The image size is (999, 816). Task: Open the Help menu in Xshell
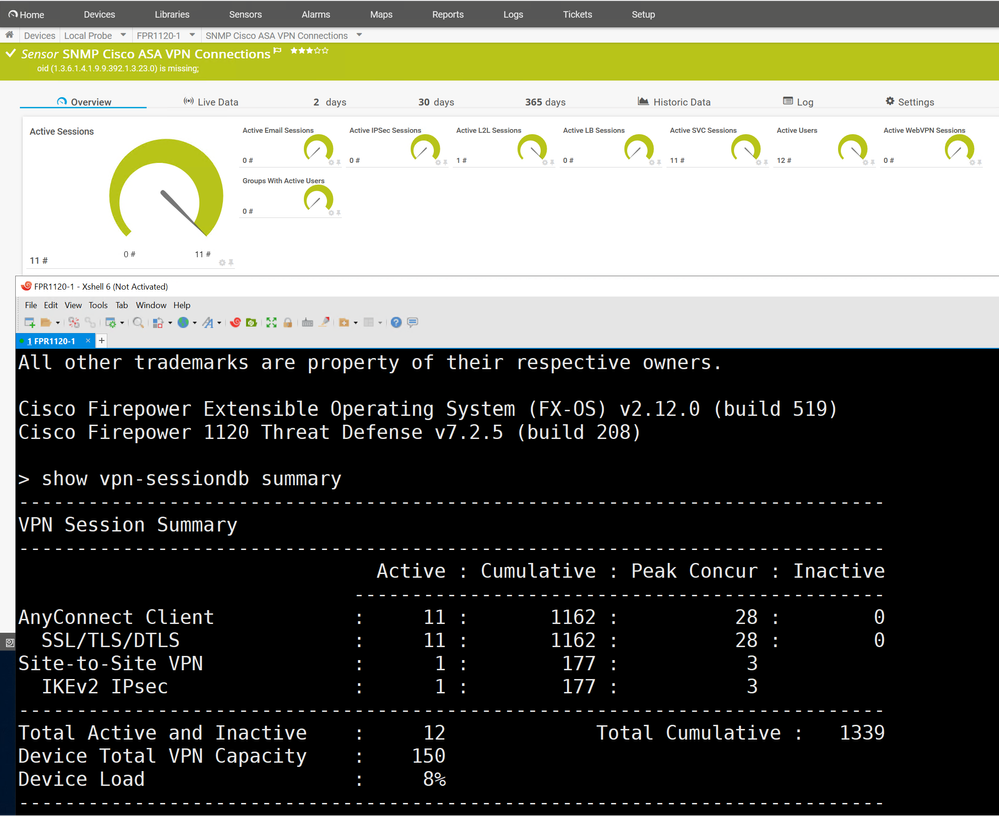[x=182, y=305]
